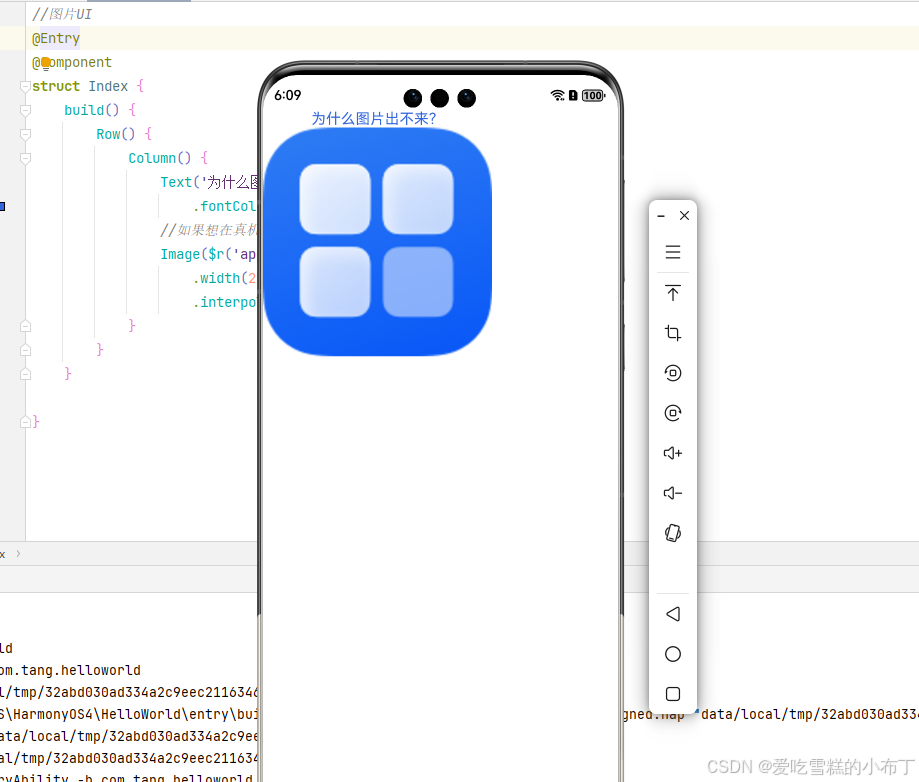Viewport: 919px width, 782px height.
Task: Click 'om.tang.helloworld' in the log output
Action: coord(70,670)
